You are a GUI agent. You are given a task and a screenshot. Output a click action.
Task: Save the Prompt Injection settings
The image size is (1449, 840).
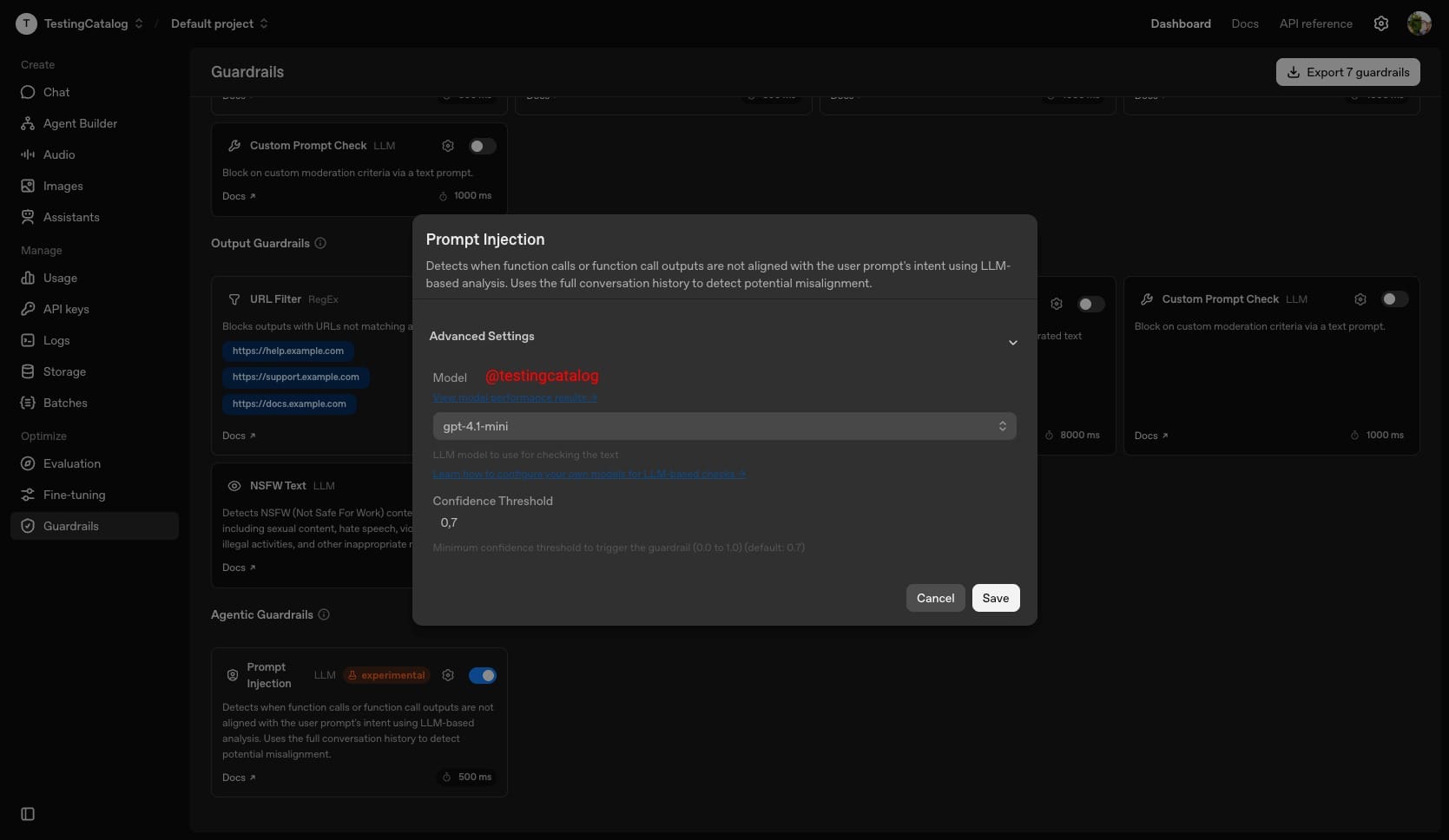click(995, 598)
